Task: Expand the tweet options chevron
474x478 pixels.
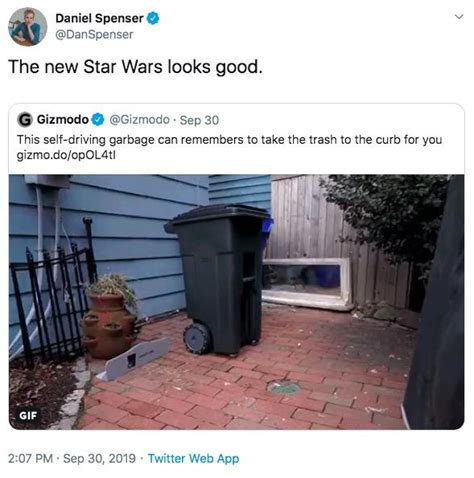Action: (x=459, y=17)
